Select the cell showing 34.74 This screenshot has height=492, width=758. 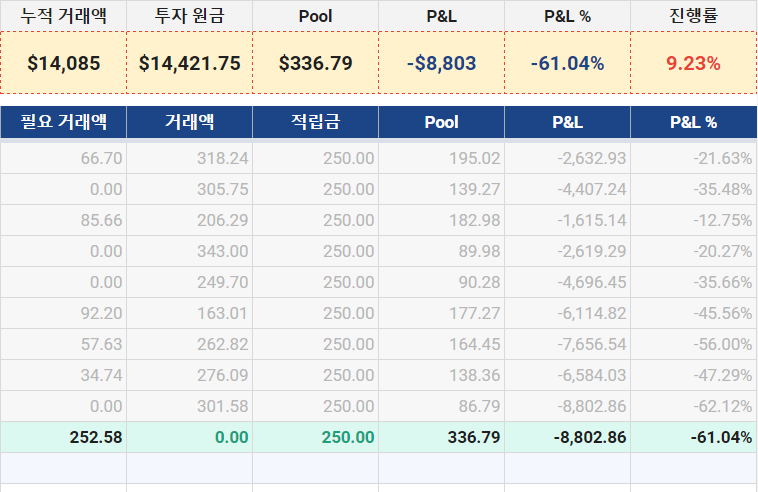(63, 375)
